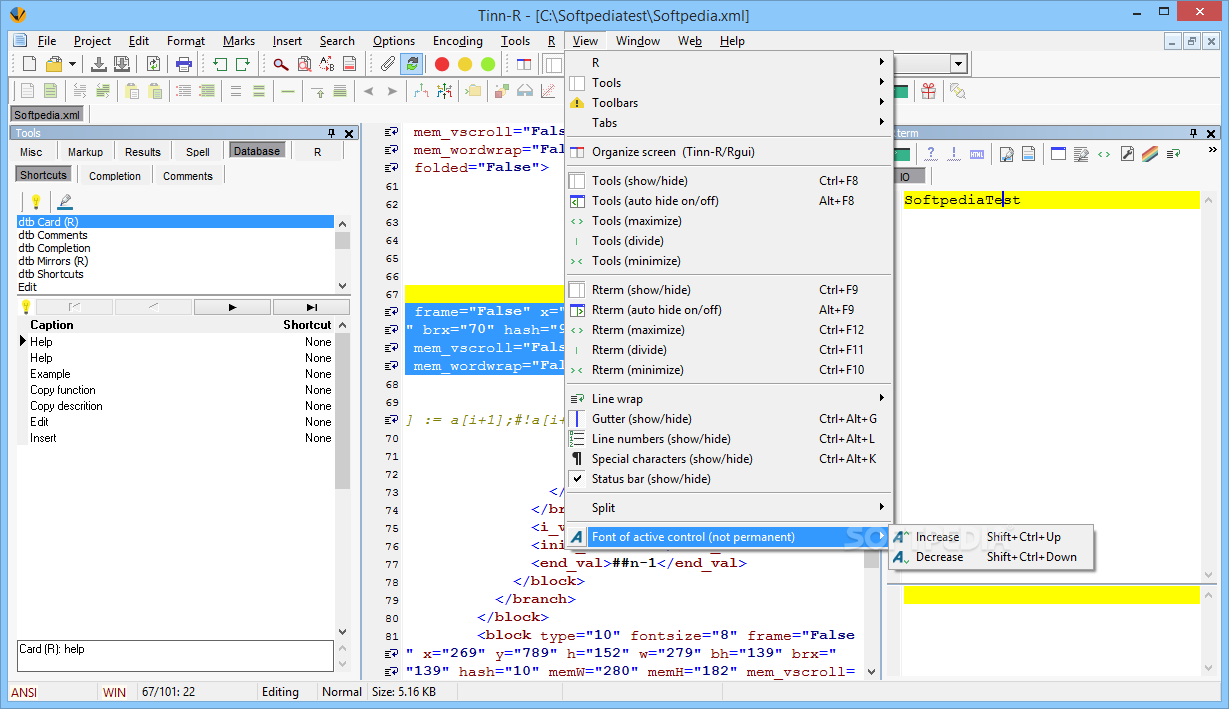
Task: Expand the Tabs submenu
Action: (x=728, y=123)
